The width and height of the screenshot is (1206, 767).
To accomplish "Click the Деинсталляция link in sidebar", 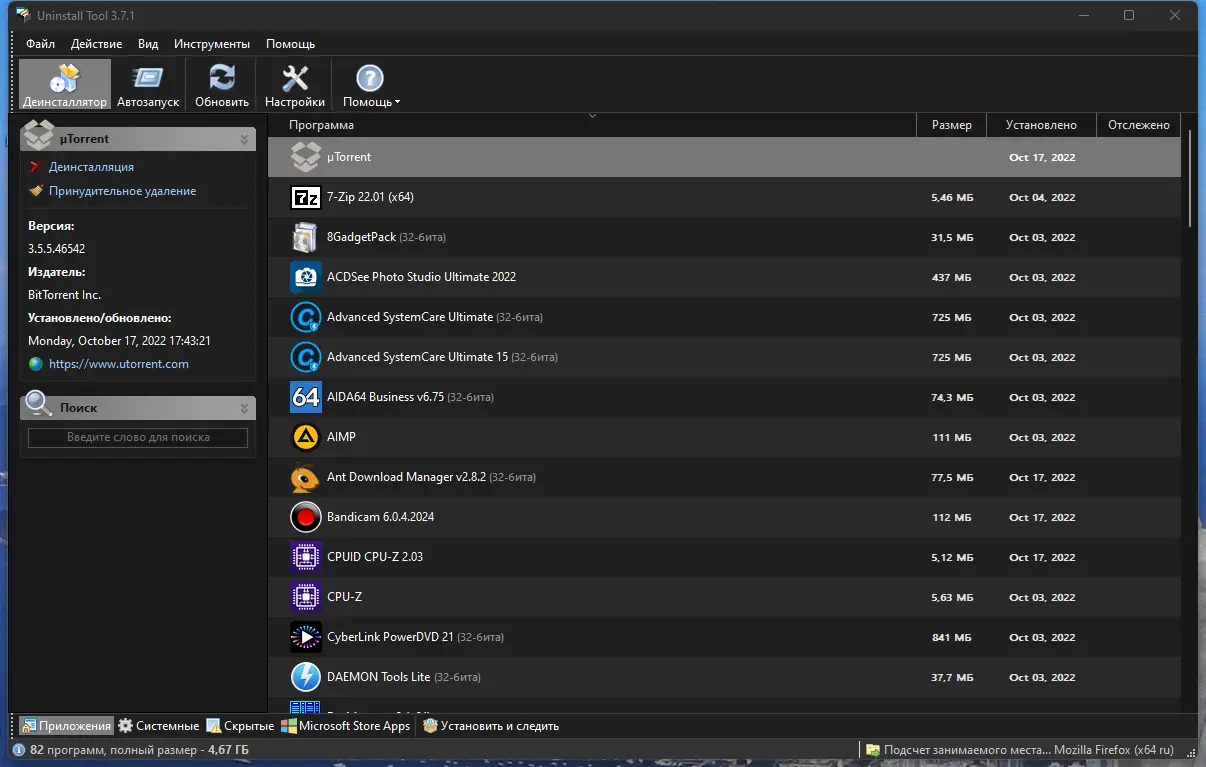I will pyautogui.click(x=91, y=167).
